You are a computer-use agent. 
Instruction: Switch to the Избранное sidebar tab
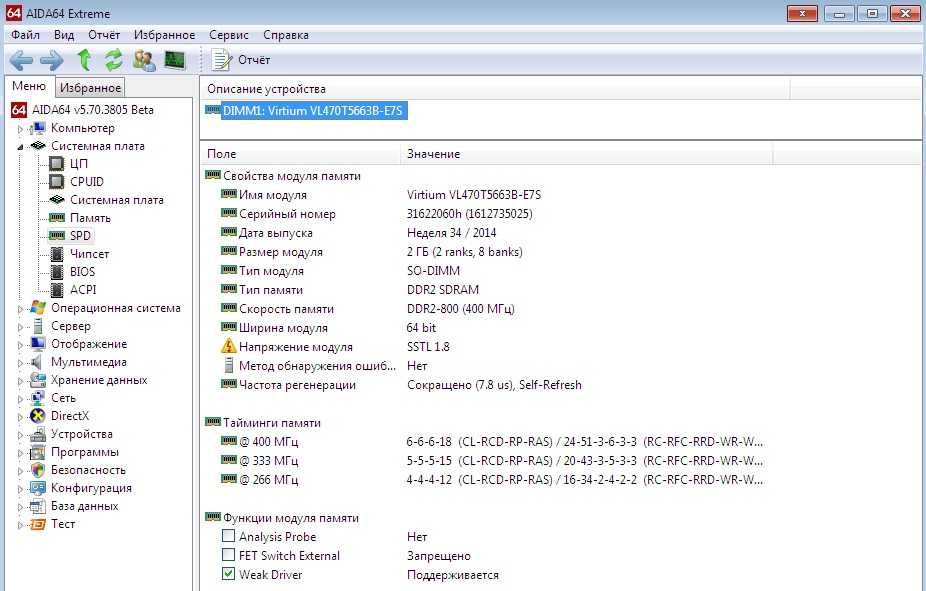pos(90,88)
